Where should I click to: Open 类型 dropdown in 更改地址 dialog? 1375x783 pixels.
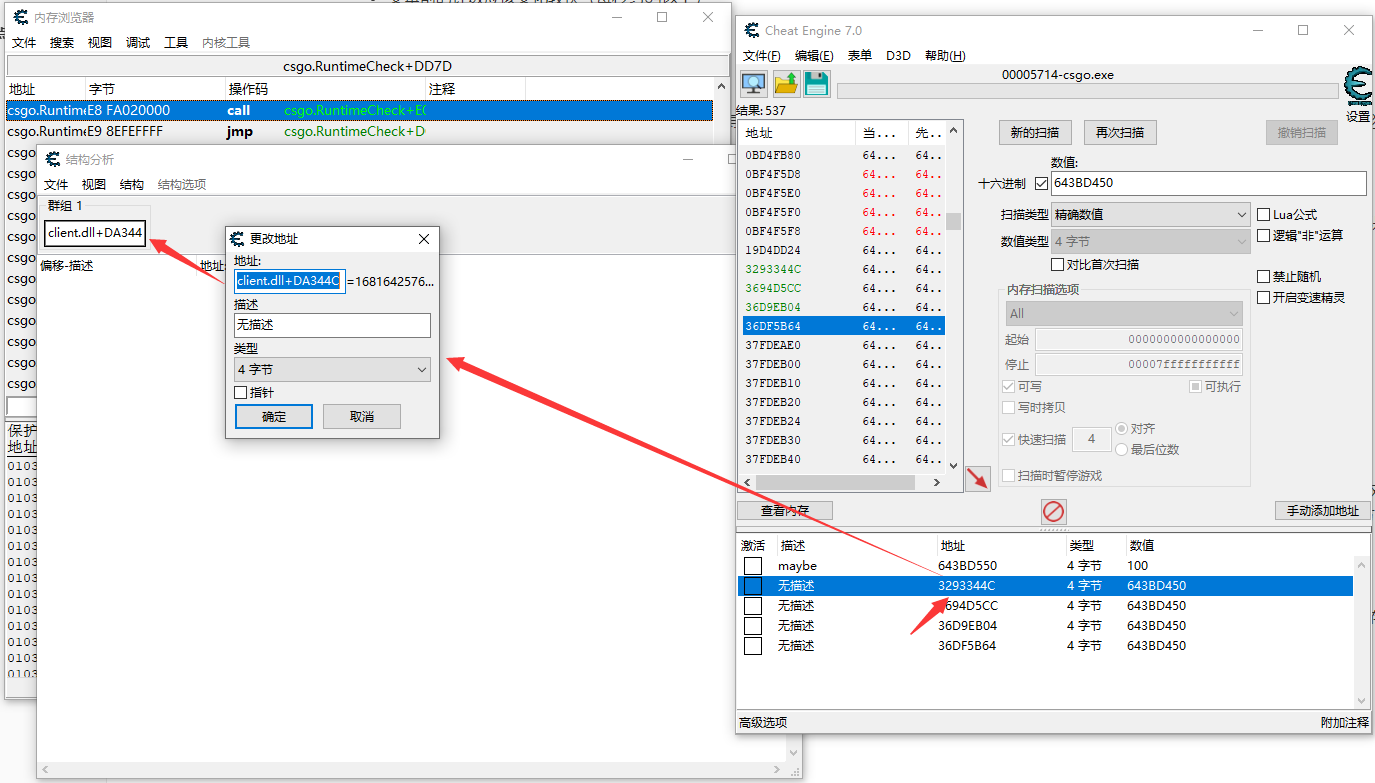click(332, 370)
